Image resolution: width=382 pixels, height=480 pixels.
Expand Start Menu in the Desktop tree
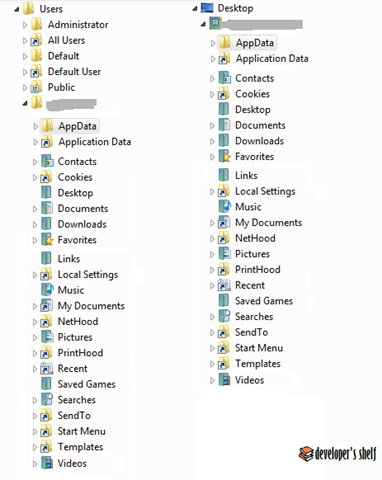click(x=212, y=348)
